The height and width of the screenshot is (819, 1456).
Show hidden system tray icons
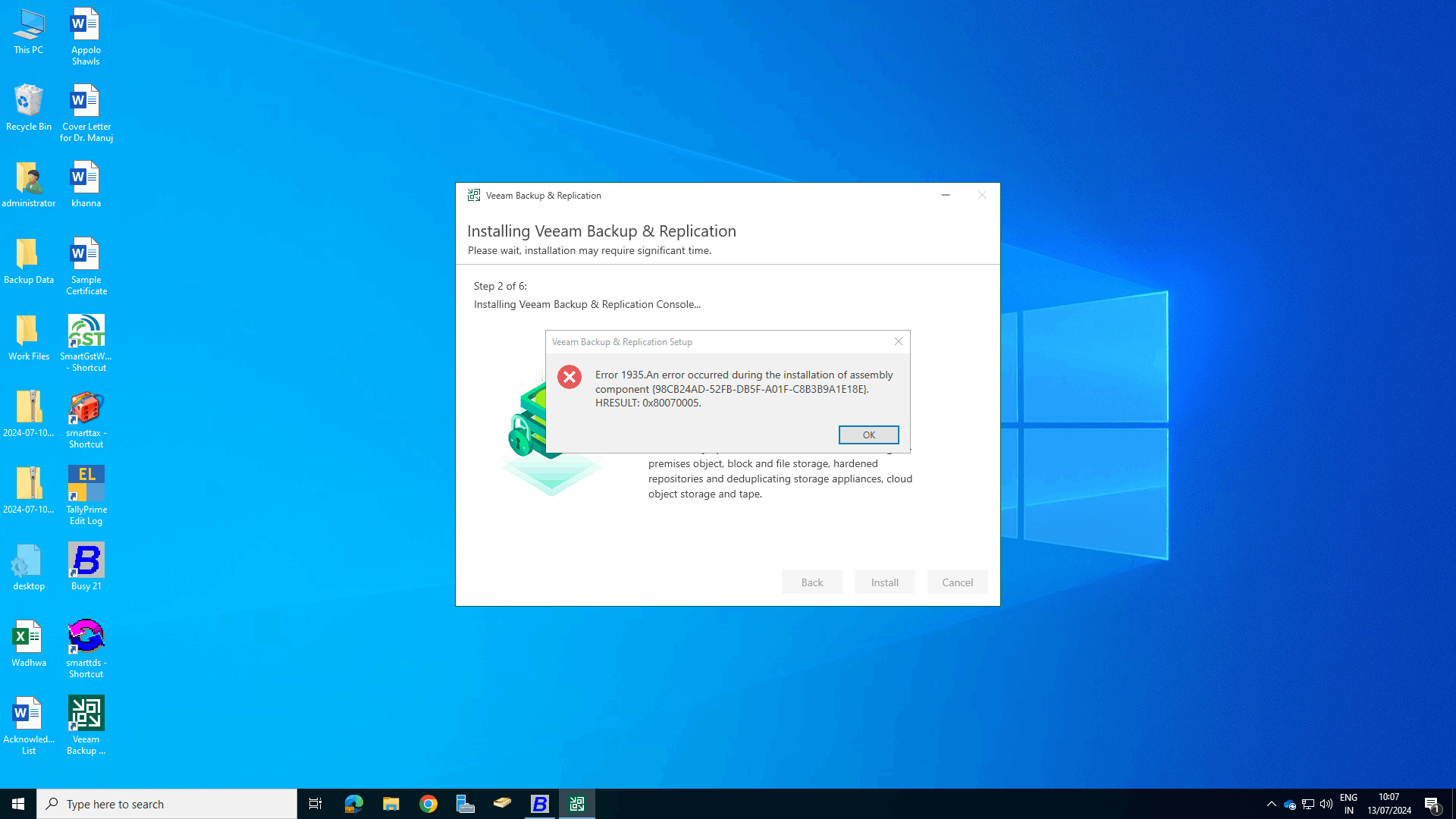click(1272, 804)
